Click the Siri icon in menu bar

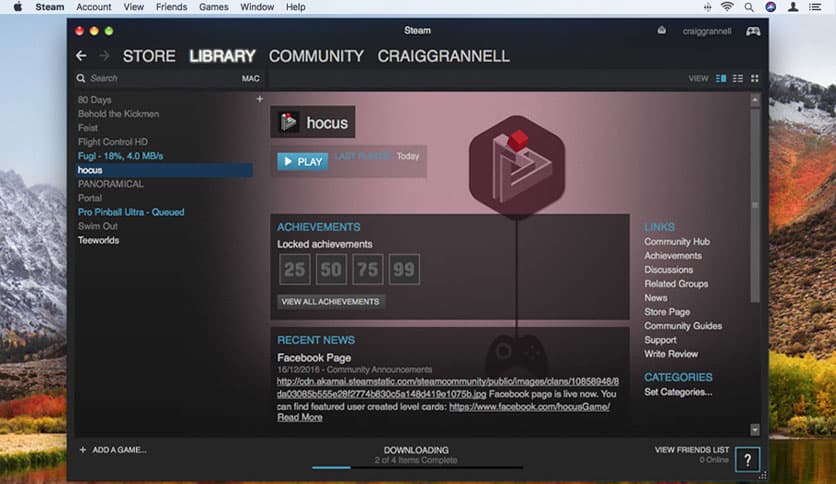click(x=770, y=7)
